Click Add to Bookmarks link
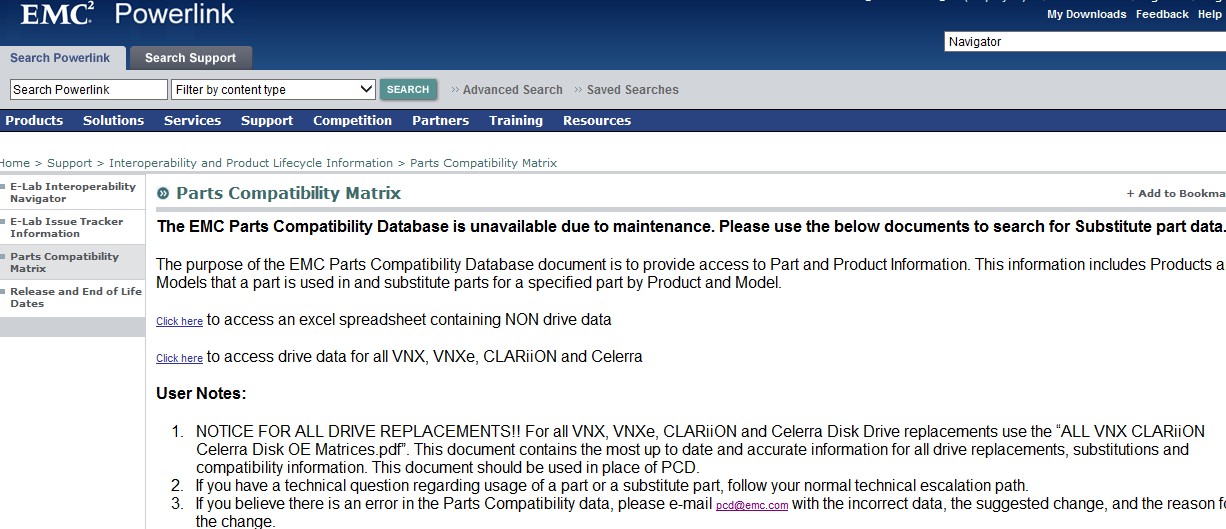1226x529 pixels. 1176,194
